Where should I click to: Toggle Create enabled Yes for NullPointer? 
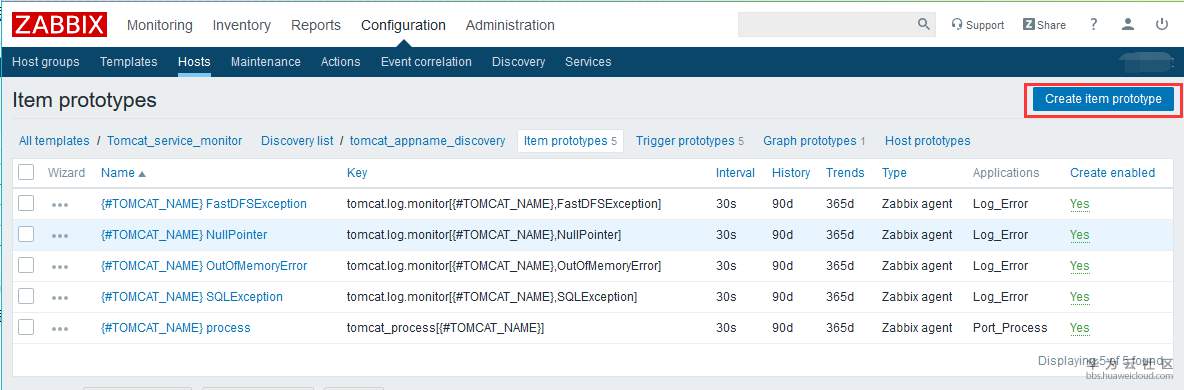point(1080,235)
